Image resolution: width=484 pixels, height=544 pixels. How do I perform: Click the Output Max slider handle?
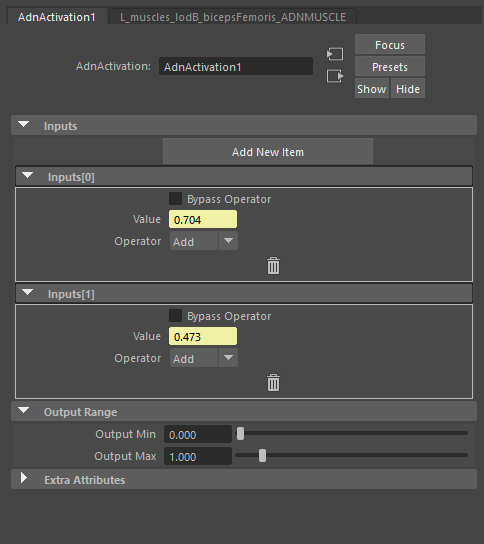[x=263, y=456]
